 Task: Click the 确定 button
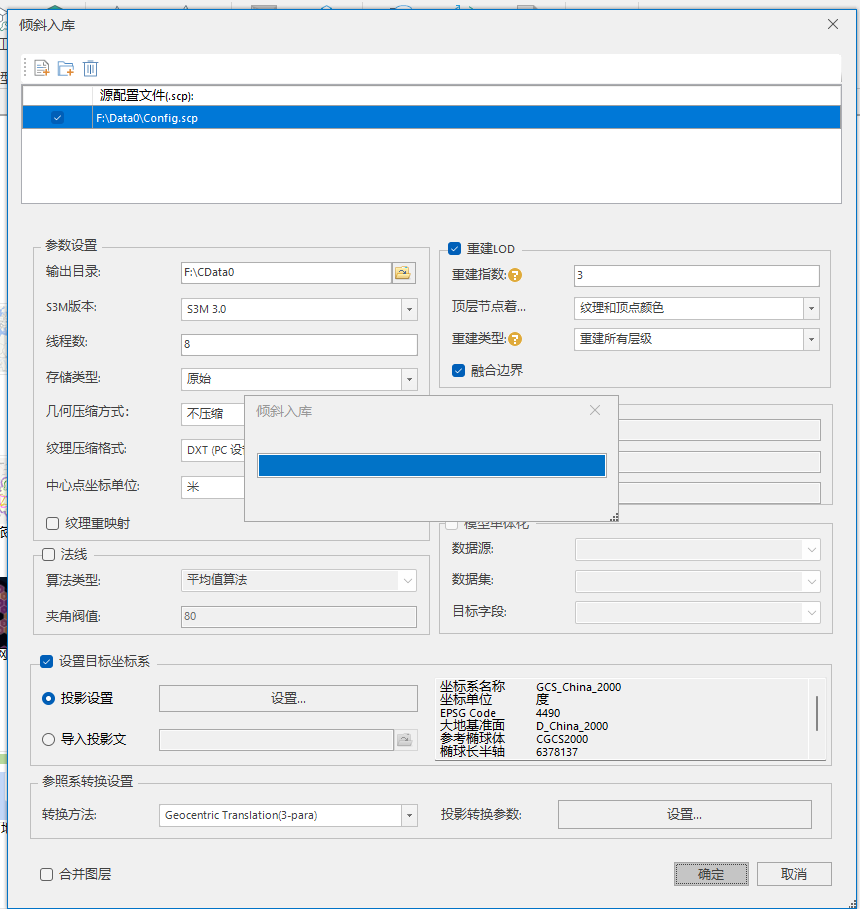coord(711,873)
